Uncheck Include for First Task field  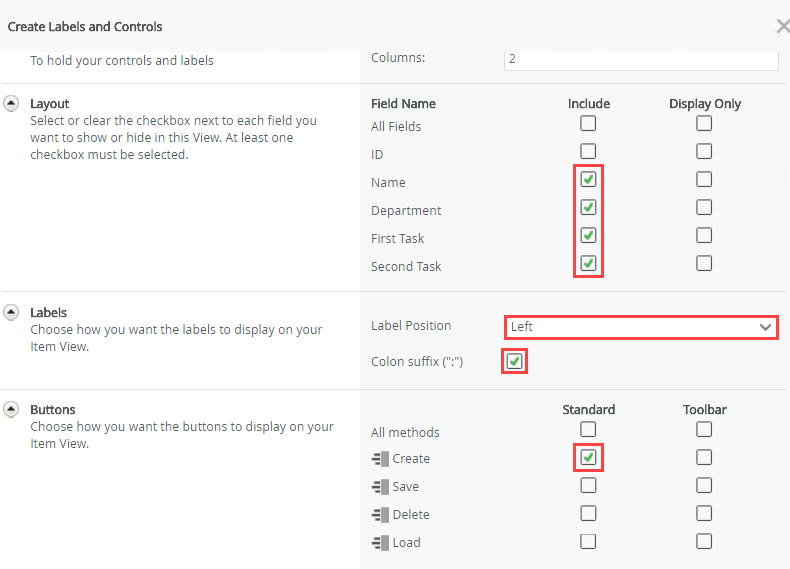click(x=588, y=235)
